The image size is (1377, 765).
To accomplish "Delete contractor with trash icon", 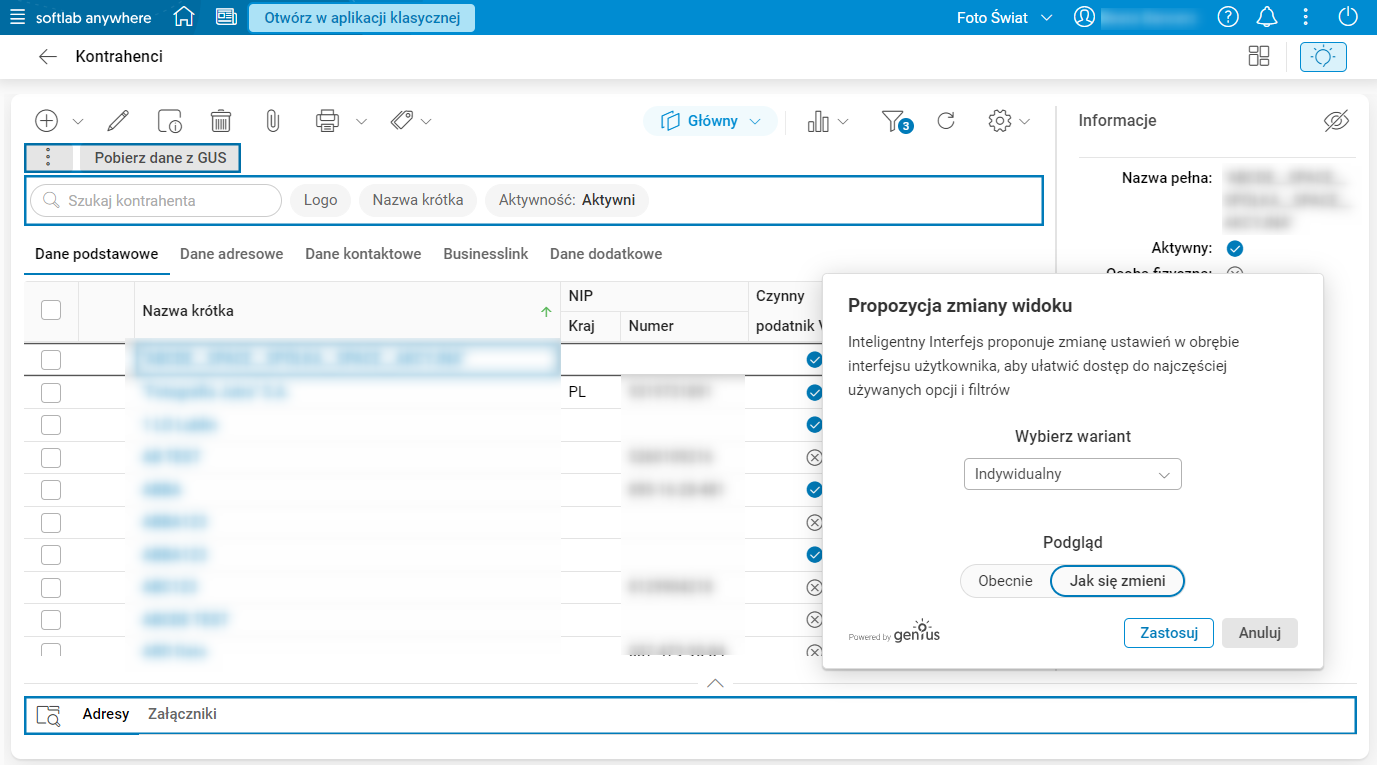I will pyautogui.click(x=221, y=121).
